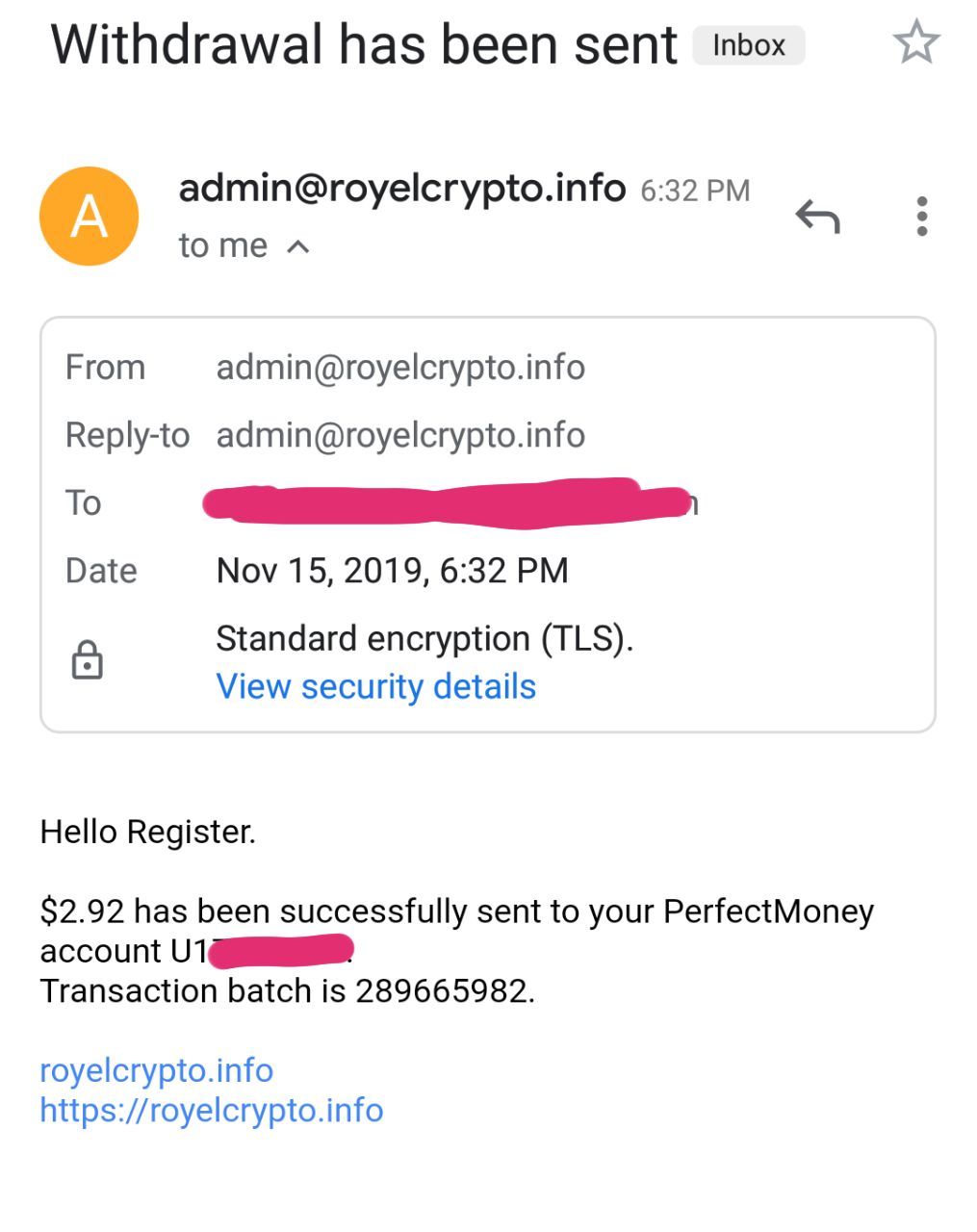Image resolution: width=977 pixels, height=1232 pixels.
Task: Tap the date "Nov 15, 2019, 6:32 PM"
Action: tap(392, 571)
